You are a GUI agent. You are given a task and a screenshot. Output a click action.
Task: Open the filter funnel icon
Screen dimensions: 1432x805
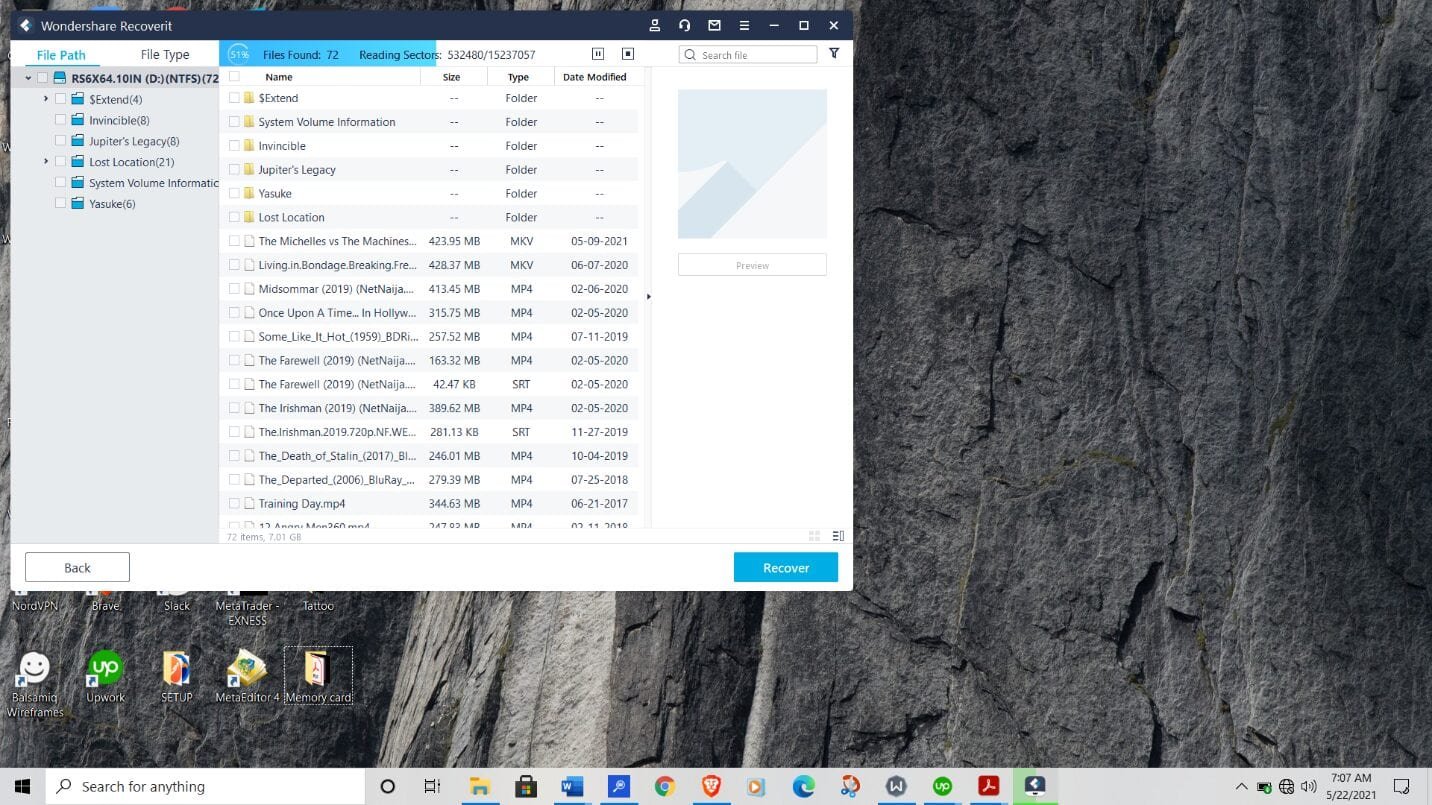pyautogui.click(x=834, y=54)
